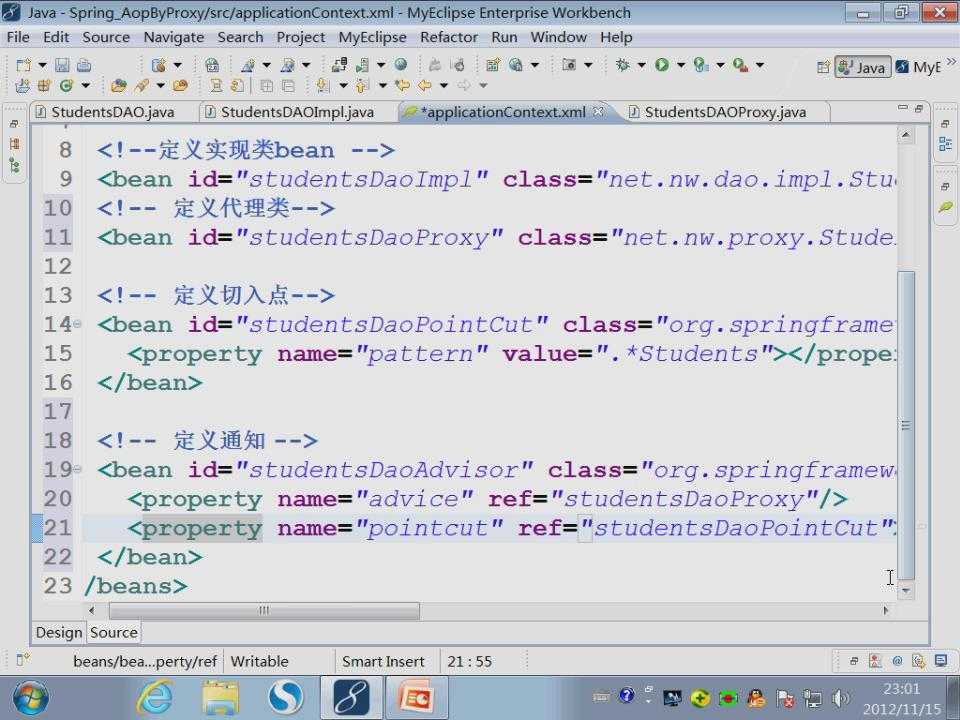960x720 pixels.
Task: Click the Back navigation arrow
Action: tap(424, 86)
